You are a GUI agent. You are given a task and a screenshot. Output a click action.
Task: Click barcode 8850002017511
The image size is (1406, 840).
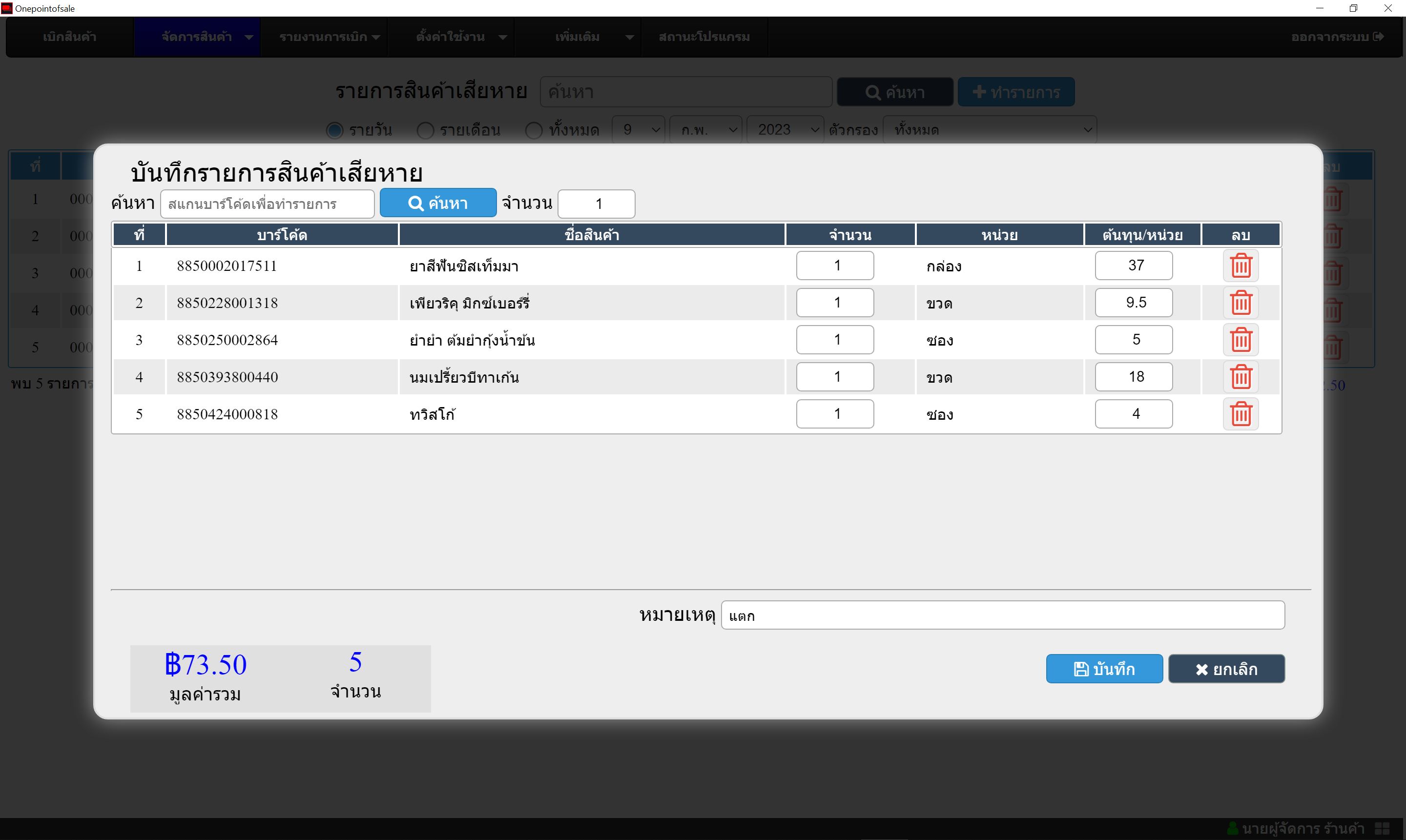pyautogui.click(x=227, y=266)
